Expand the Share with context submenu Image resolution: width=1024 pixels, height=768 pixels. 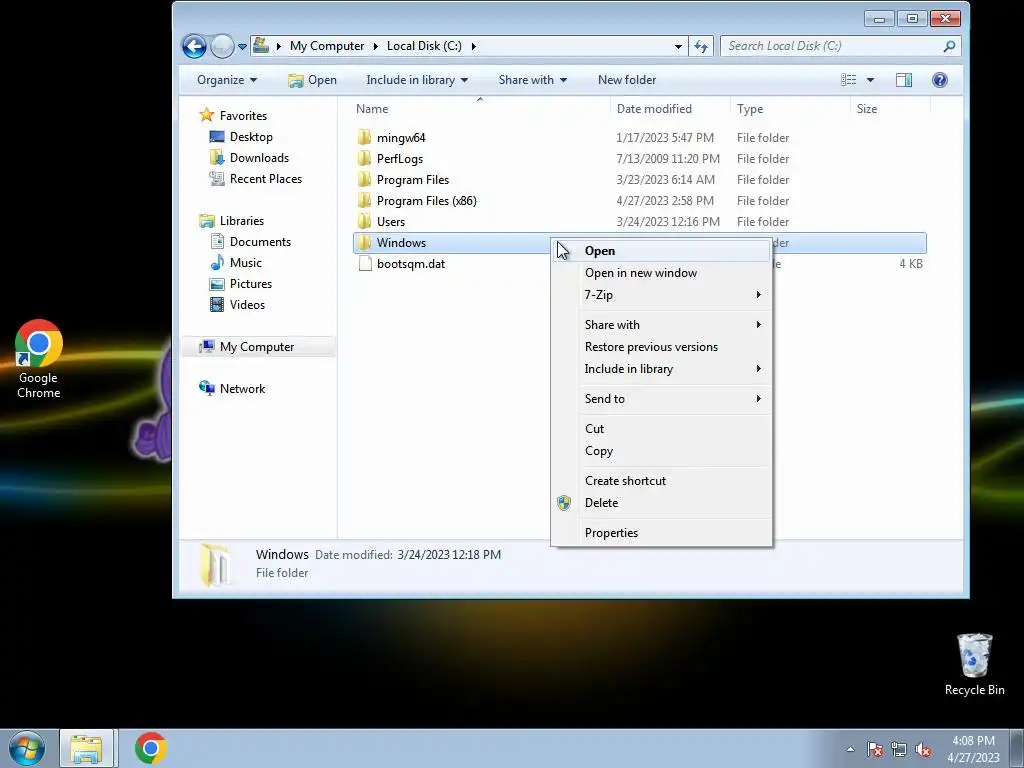point(662,325)
